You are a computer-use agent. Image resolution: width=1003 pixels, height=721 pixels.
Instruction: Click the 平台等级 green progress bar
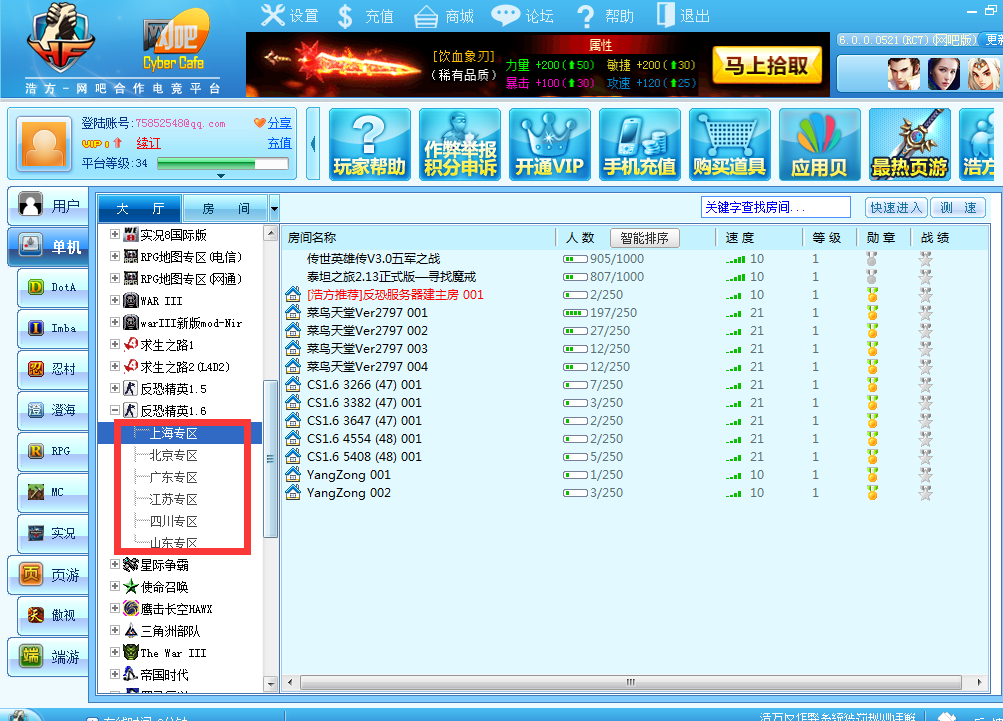pyautogui.click(x=222, y=164)
